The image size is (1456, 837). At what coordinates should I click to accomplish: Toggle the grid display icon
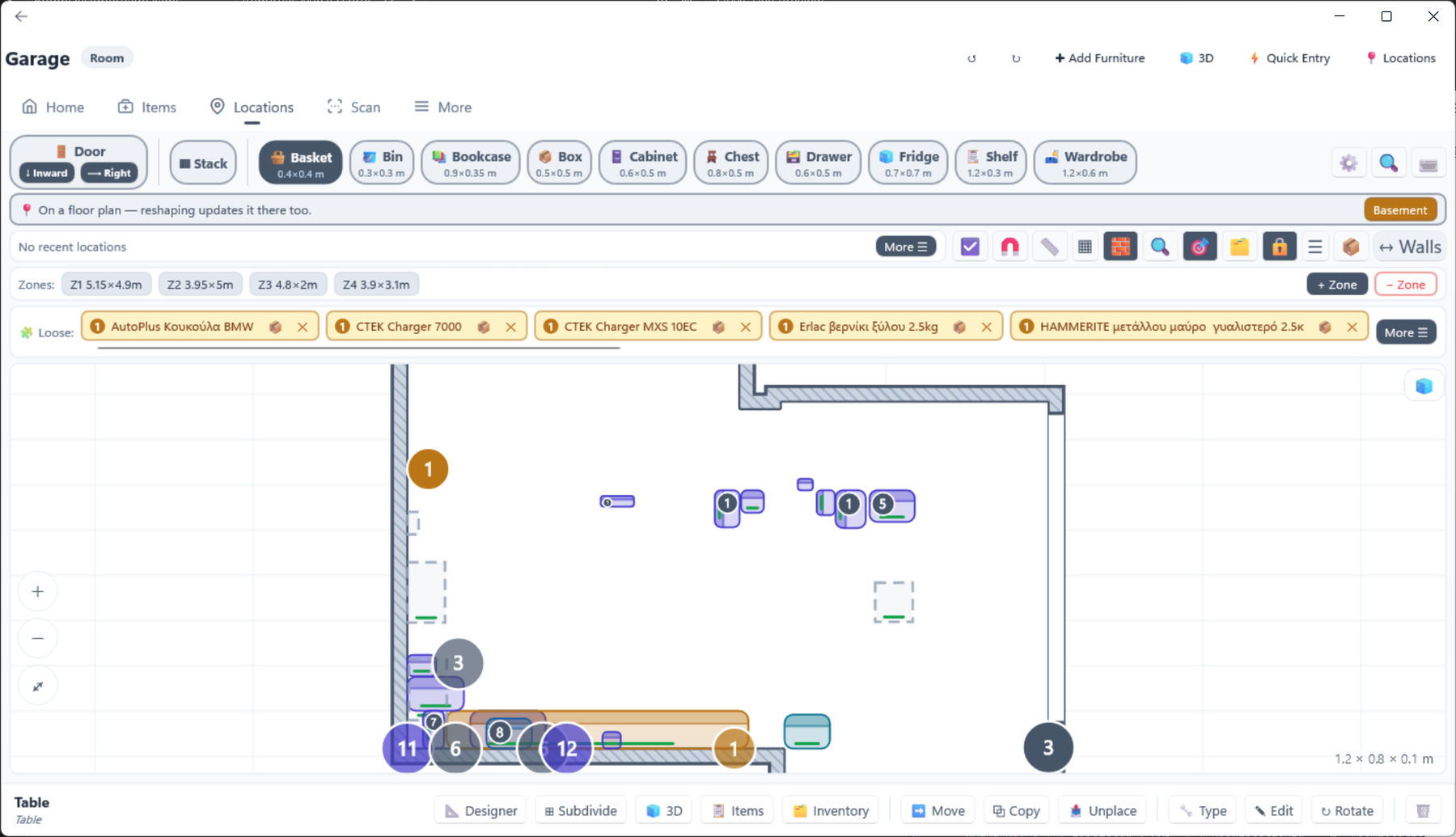tap(1085, 247)
